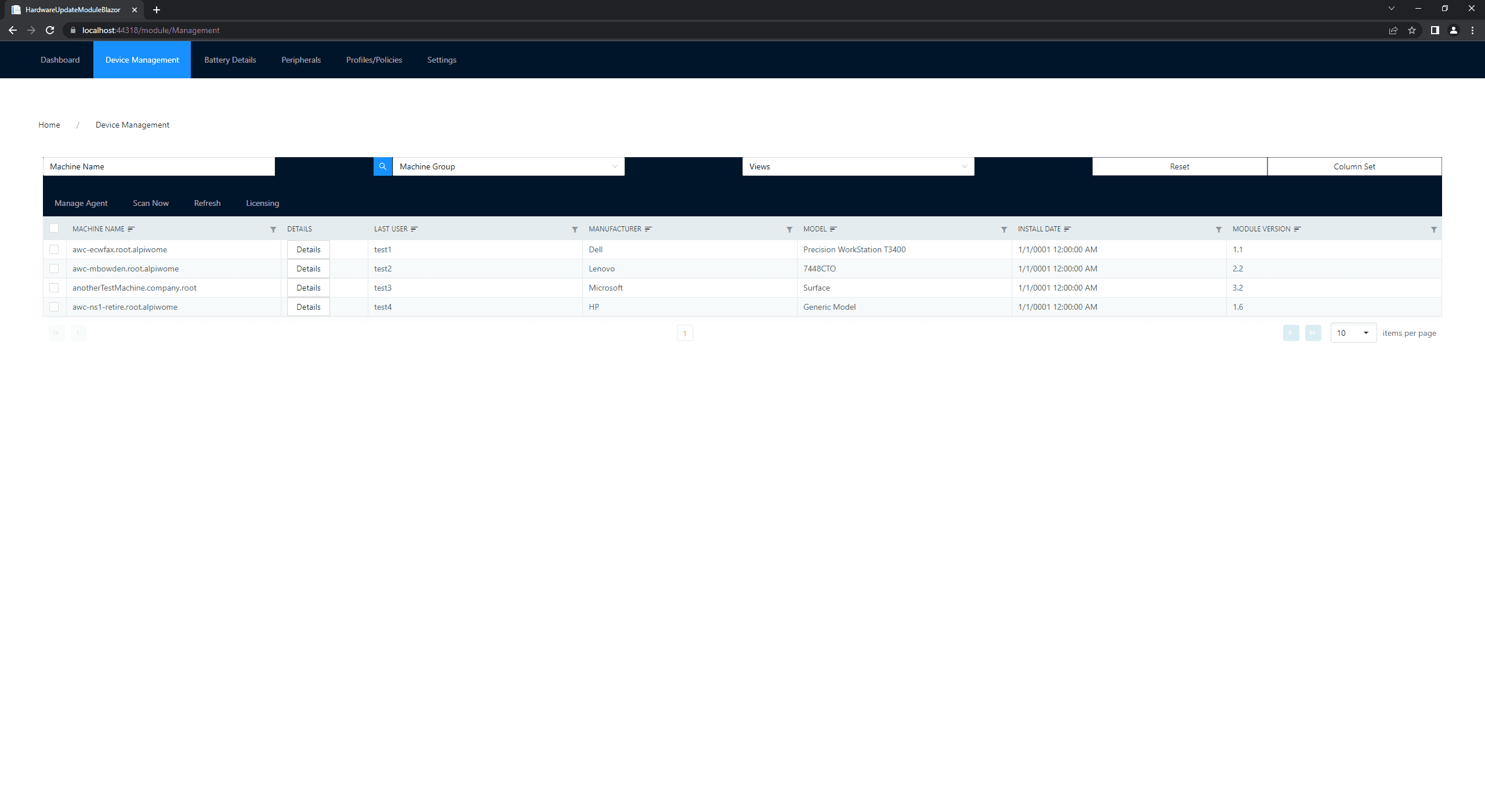Check the awc-ns1-retire.root.alpiwome row
Viewport: 1485px width, 812px height.
(x=54, y=307)
